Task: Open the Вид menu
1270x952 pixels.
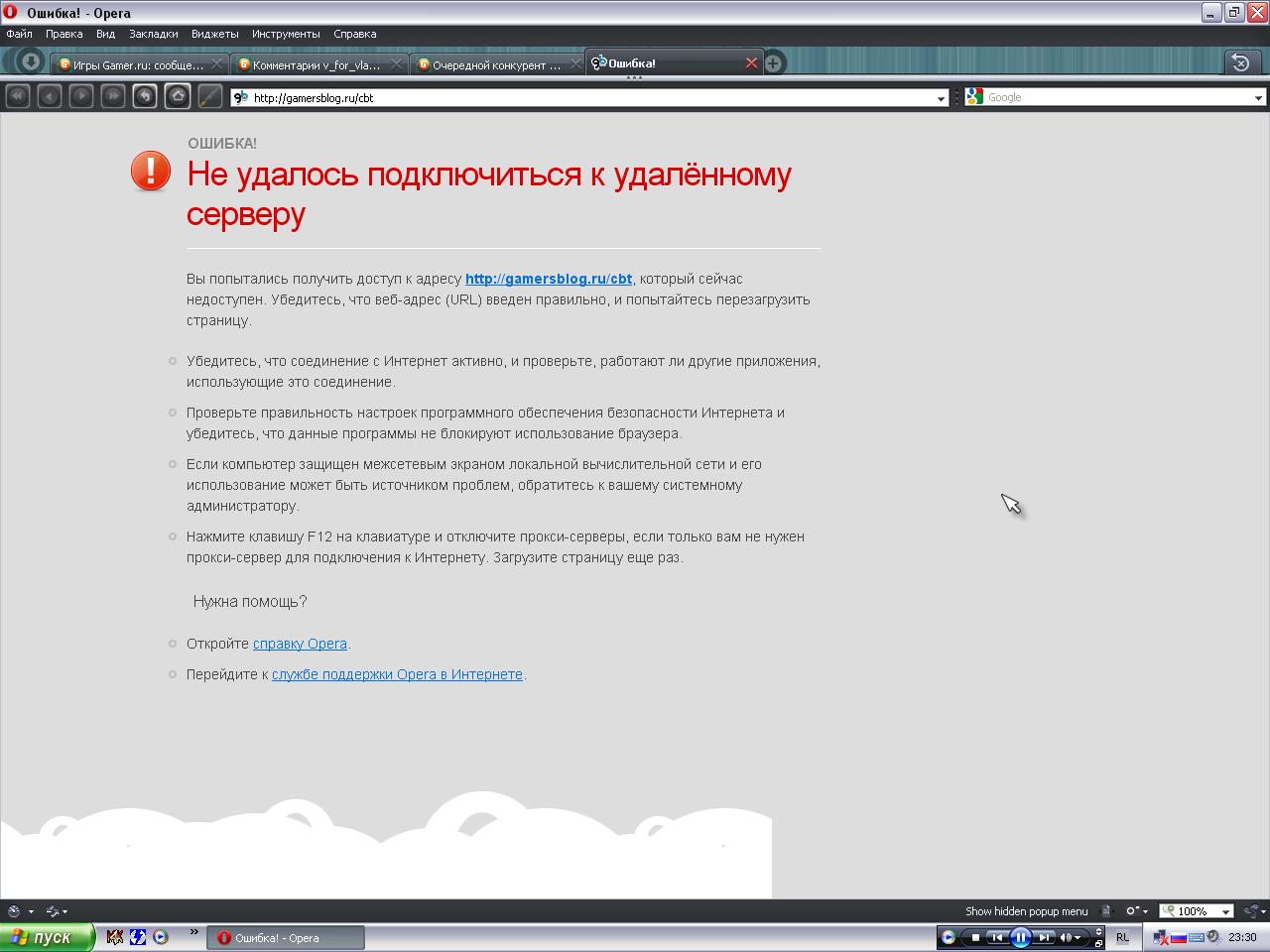Action: point(105,34)
